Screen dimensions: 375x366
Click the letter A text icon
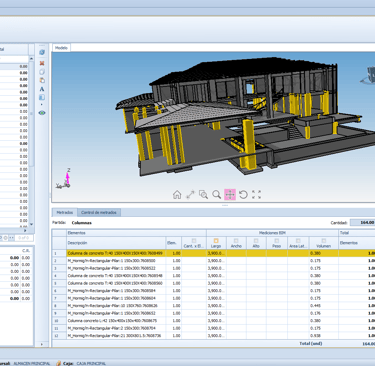(42, 89)
